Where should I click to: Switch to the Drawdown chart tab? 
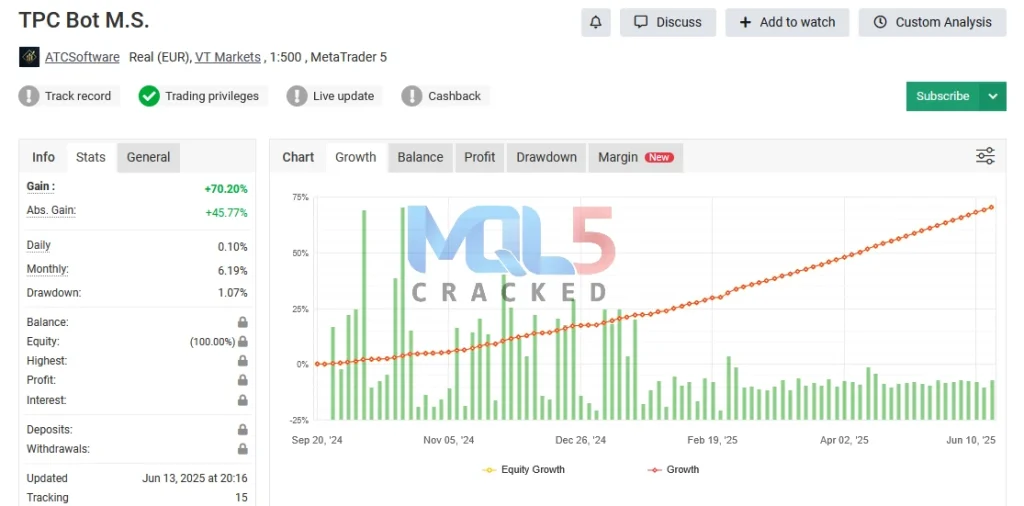click(546, 157)
